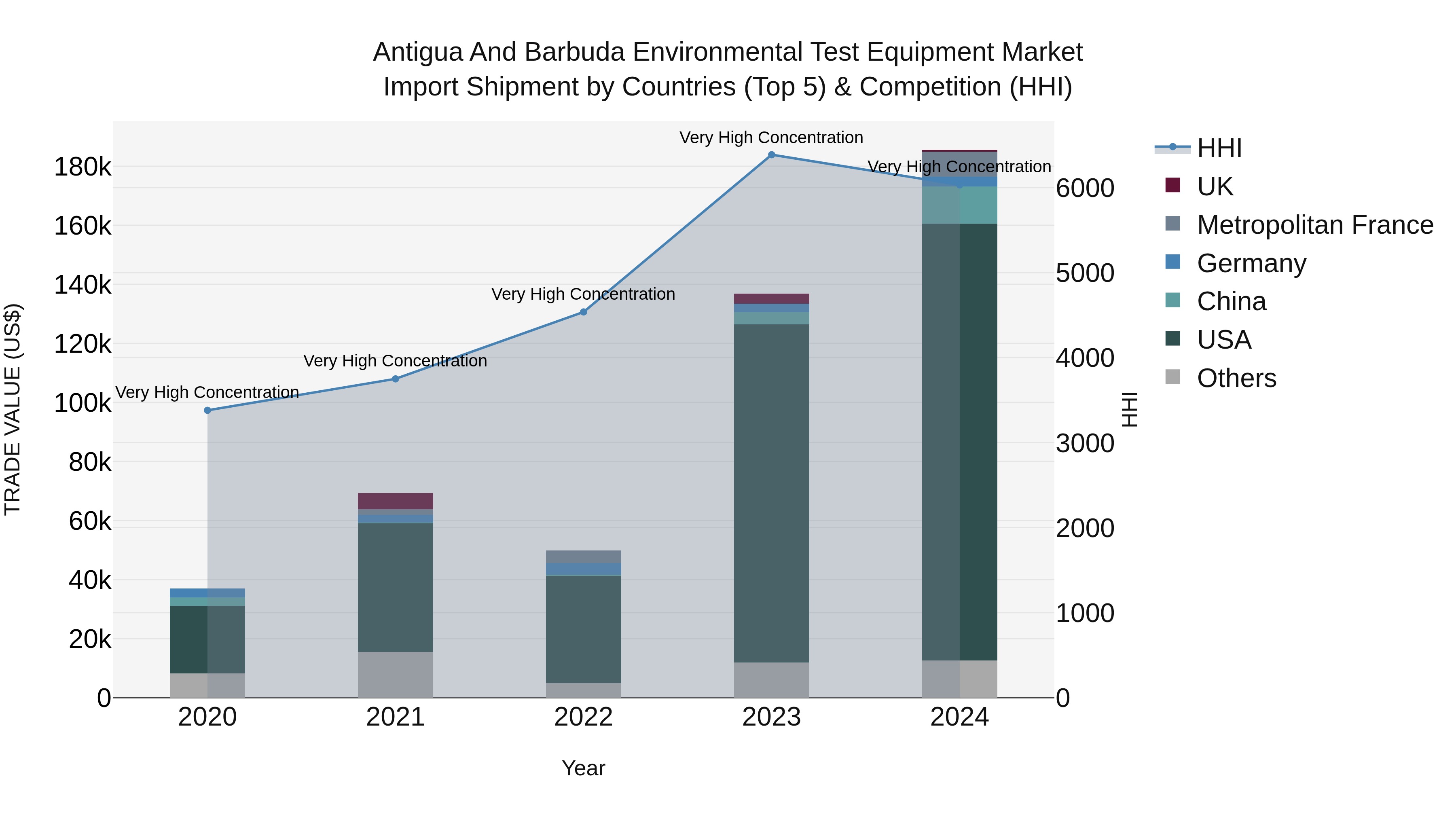Click USA bar segment for 2021
The width and height of the screenshot is (1456, 819).
pos(396,588)
